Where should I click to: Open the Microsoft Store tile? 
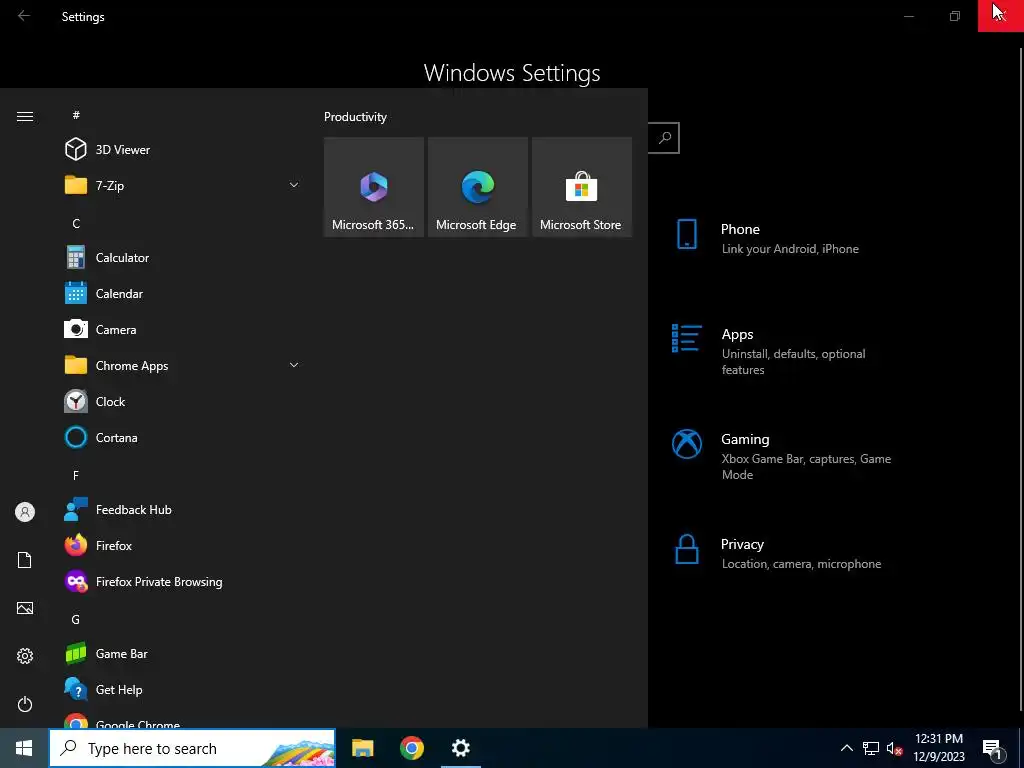click(582, 187)
